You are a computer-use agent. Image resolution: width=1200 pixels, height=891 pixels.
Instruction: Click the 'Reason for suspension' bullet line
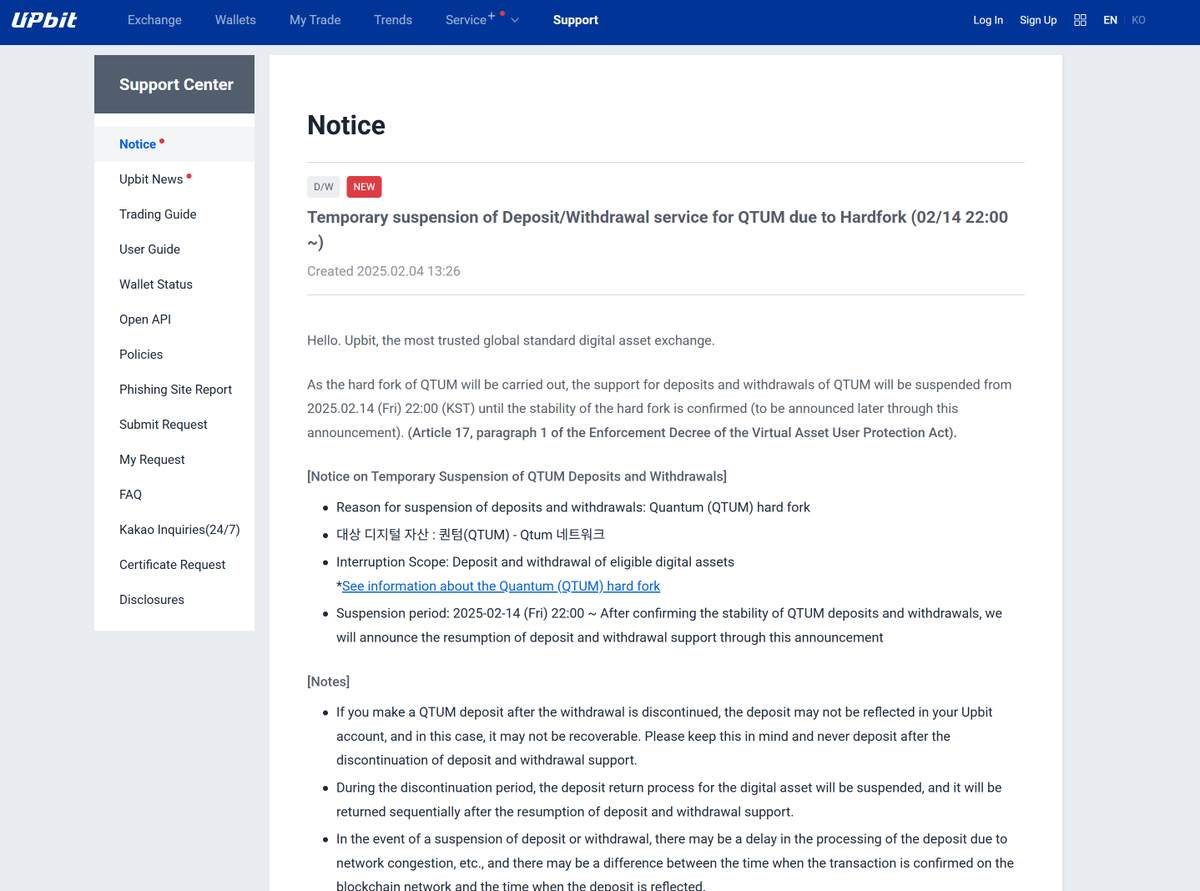[573, 507]
